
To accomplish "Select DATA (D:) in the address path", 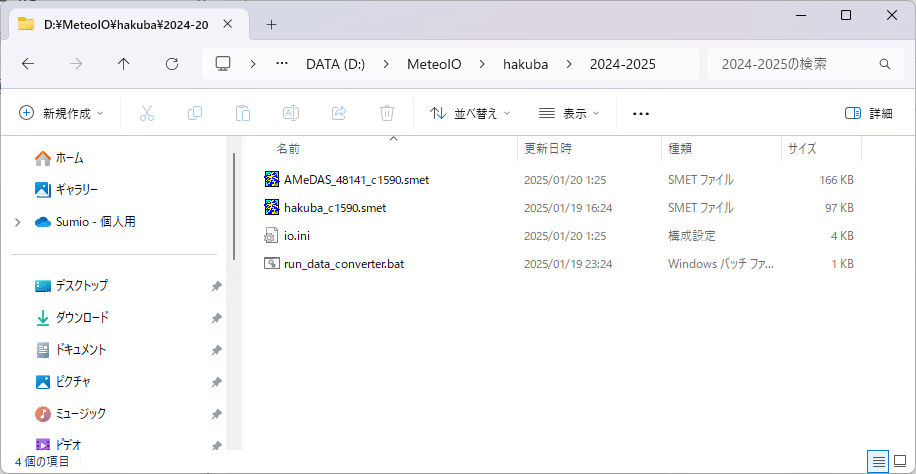I will point(335,64).
